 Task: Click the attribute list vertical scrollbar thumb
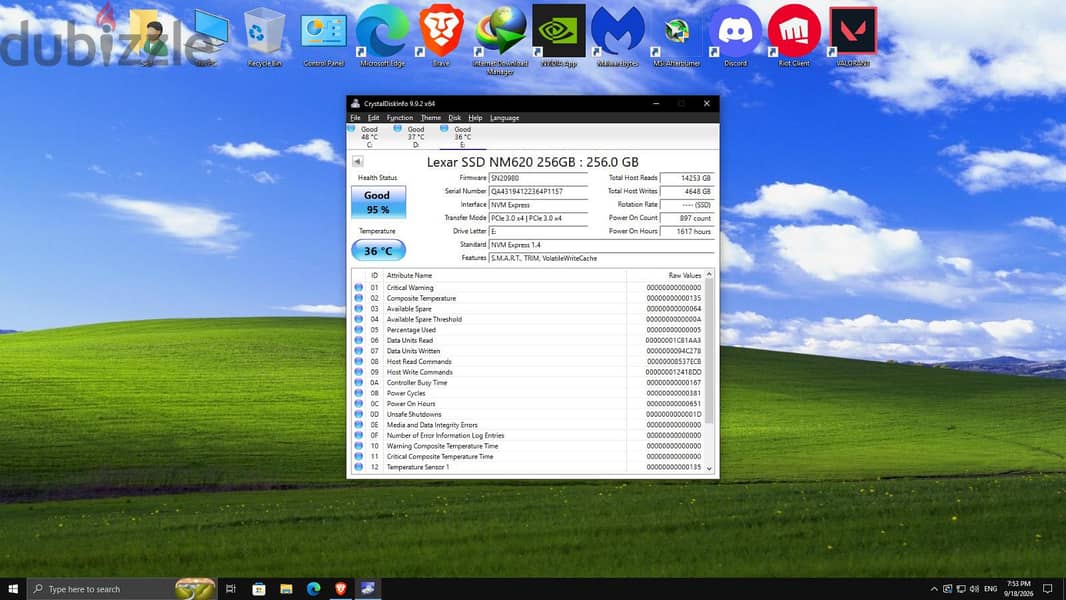(709, 350)
